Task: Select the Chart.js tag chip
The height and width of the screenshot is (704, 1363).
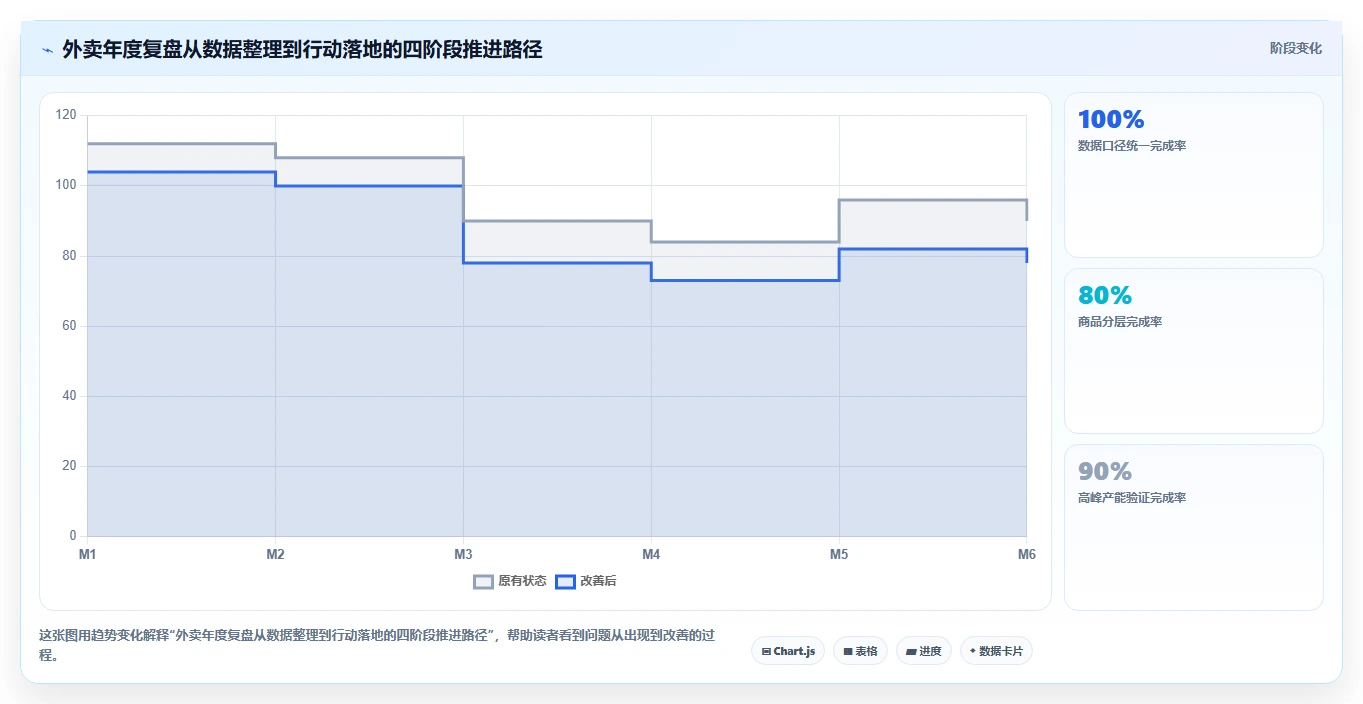Action: pyautogui.click(x=788, y=651)
